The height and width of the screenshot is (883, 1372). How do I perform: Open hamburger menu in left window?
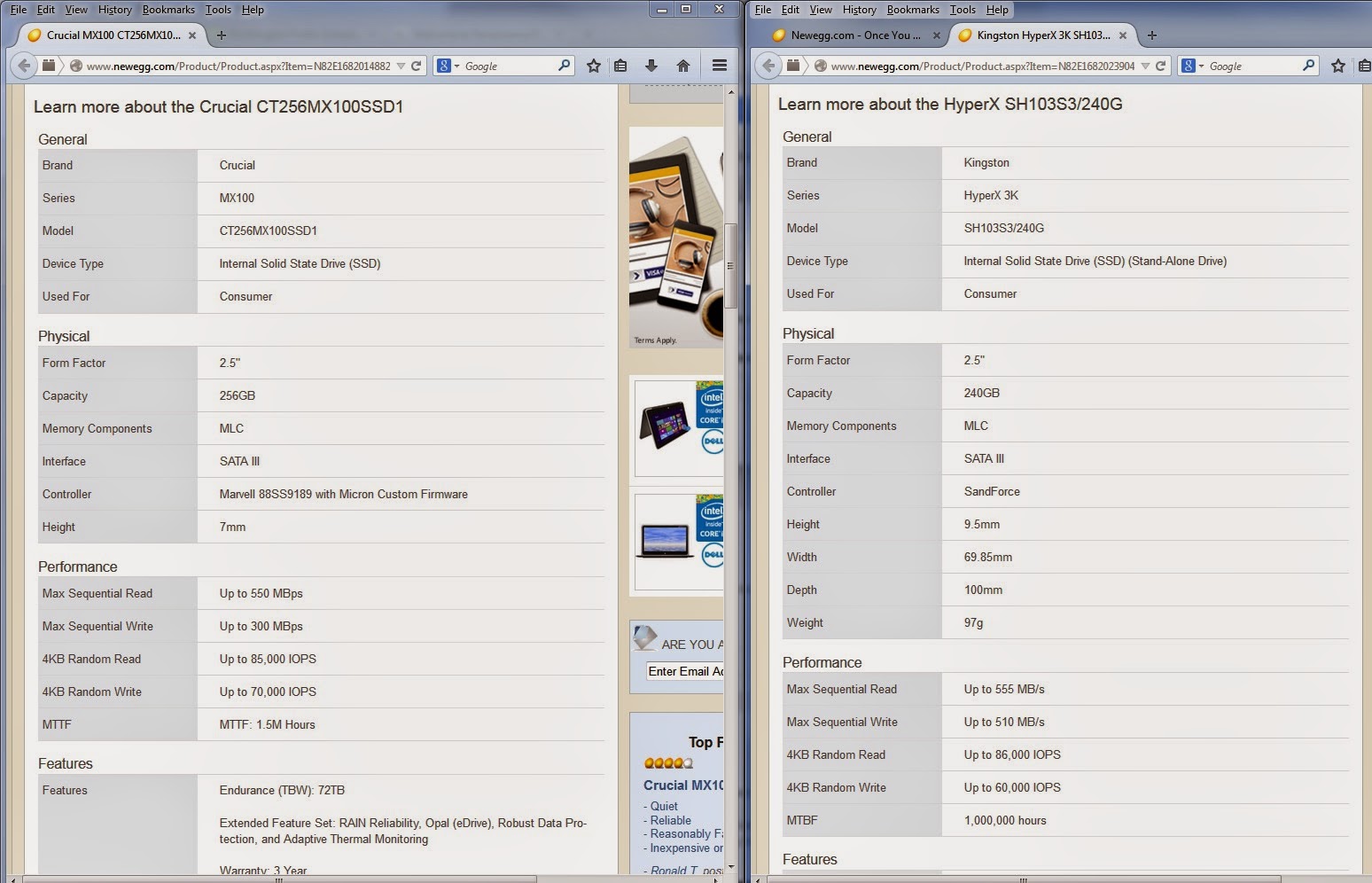tap(720, 66)
